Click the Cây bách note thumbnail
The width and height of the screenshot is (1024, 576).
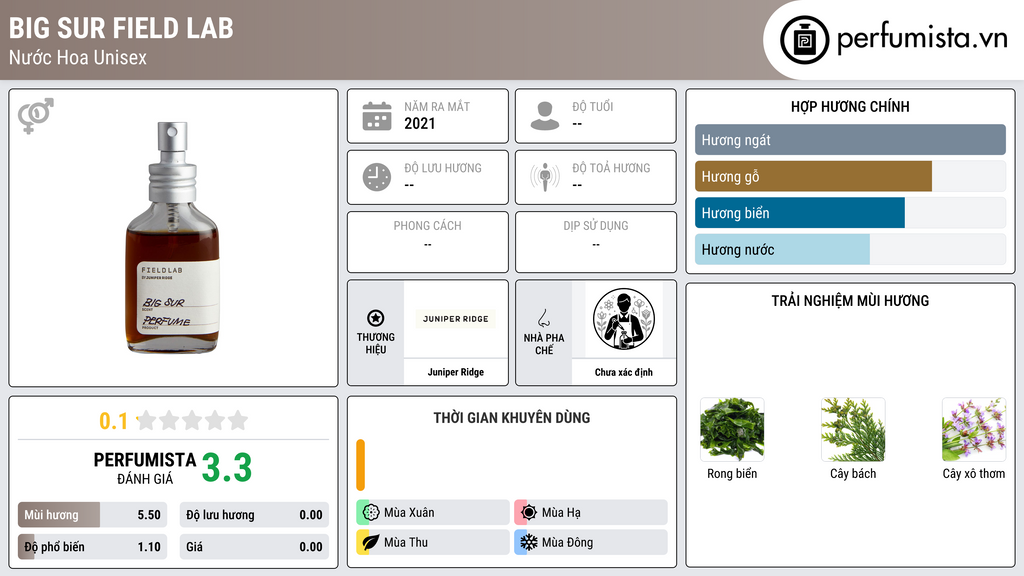click(x=853, y=430)
